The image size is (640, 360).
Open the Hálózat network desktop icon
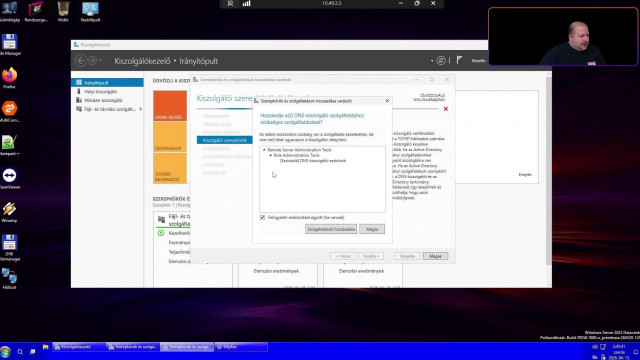(9, 279)
